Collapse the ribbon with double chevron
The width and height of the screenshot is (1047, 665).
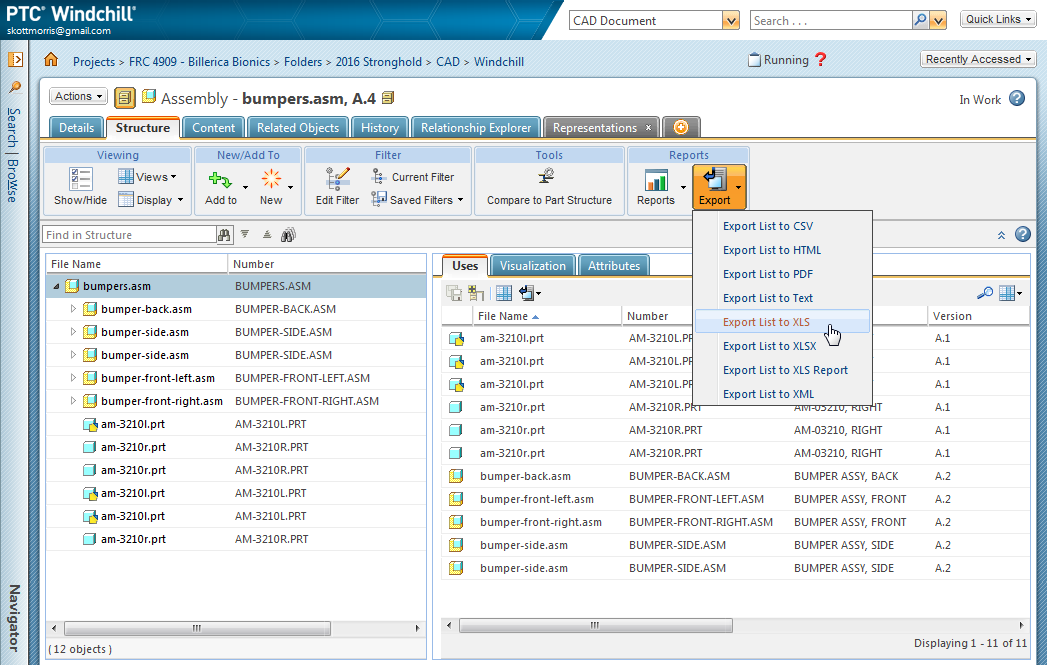(x=1001, y=235)
